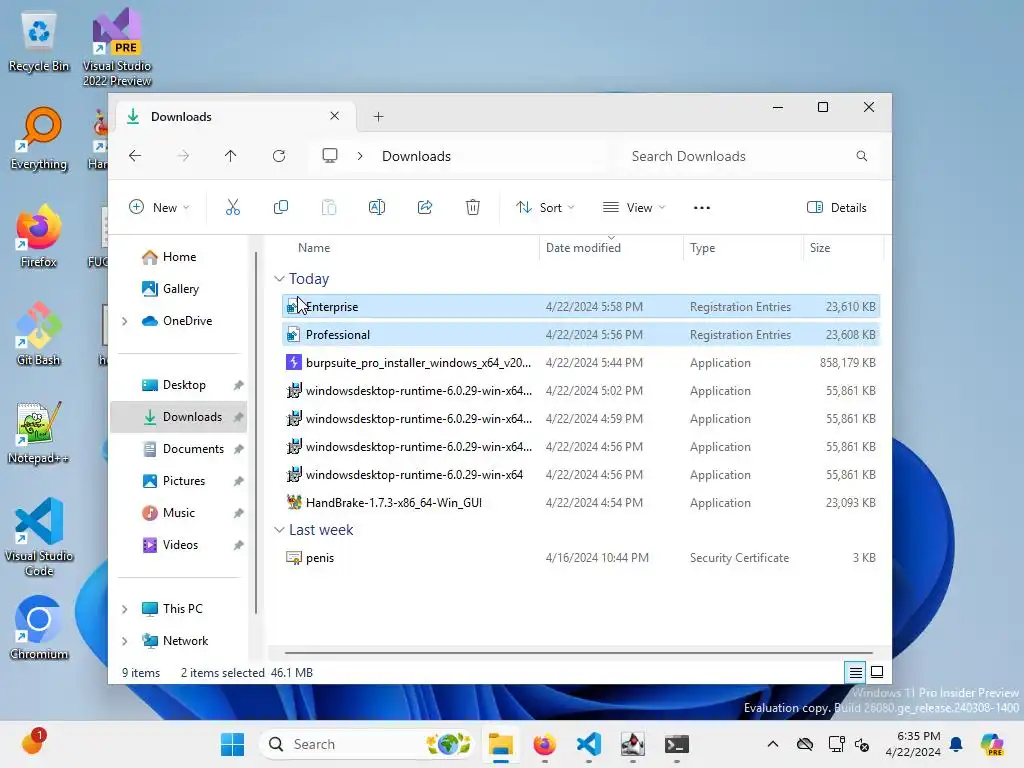Click the Rename icon in toolbar
This screenshot has width=1024, height=768.
coord(377,208)
